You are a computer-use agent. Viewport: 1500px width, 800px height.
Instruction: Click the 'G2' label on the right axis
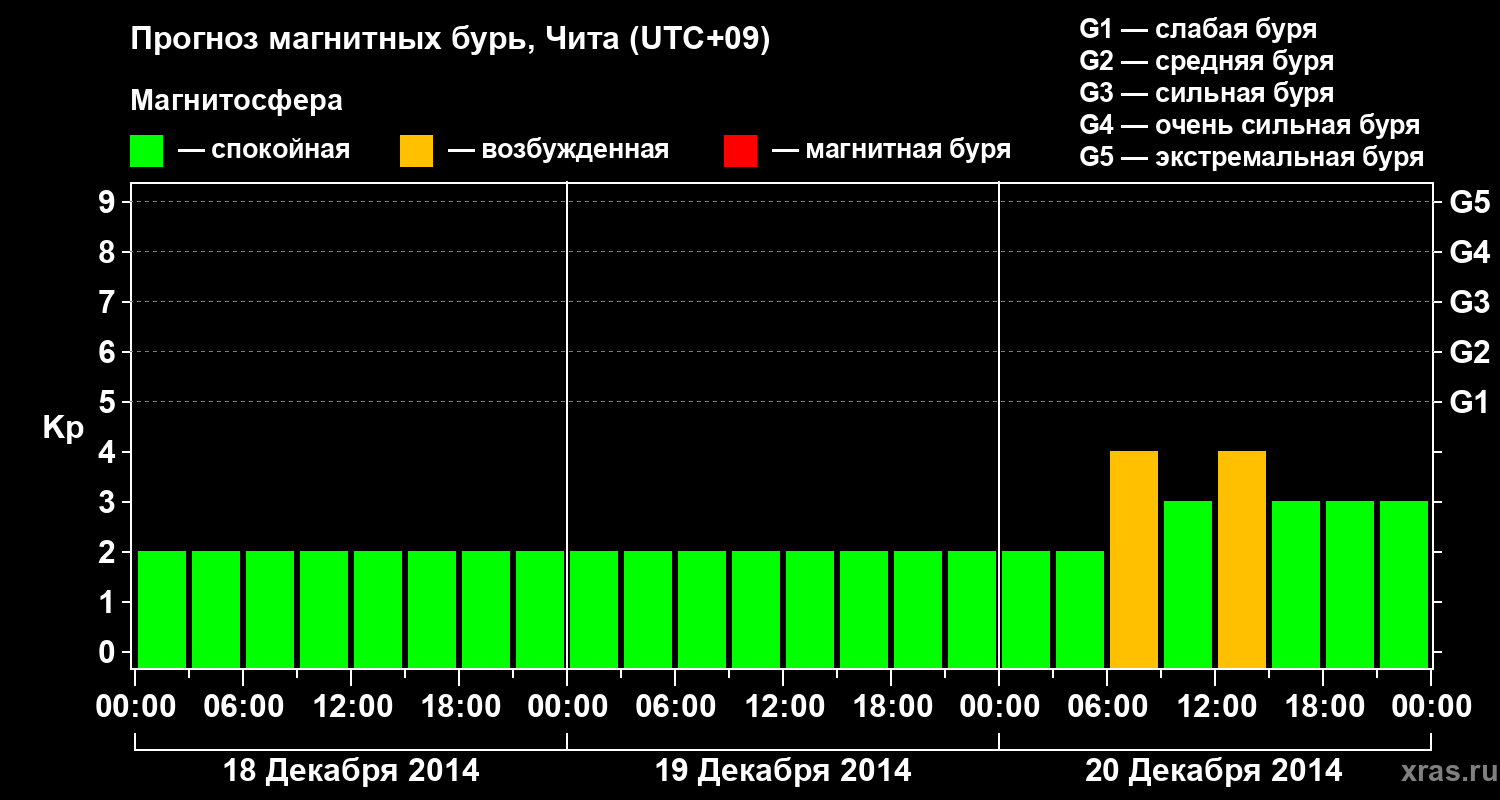[x=1469, y=352]
